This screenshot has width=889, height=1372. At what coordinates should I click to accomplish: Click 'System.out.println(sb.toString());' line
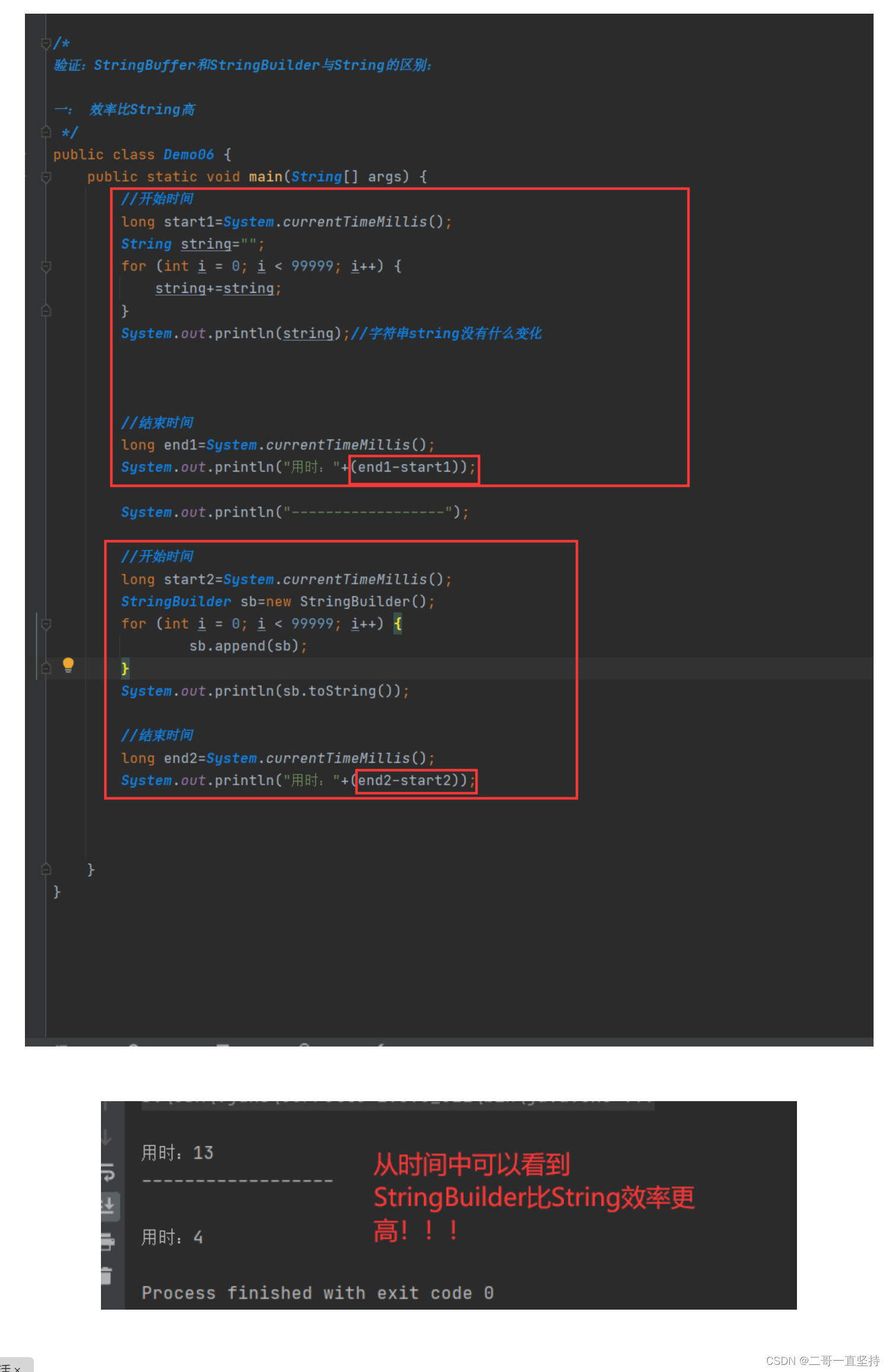pyautogui.click(x=265, y=691)
